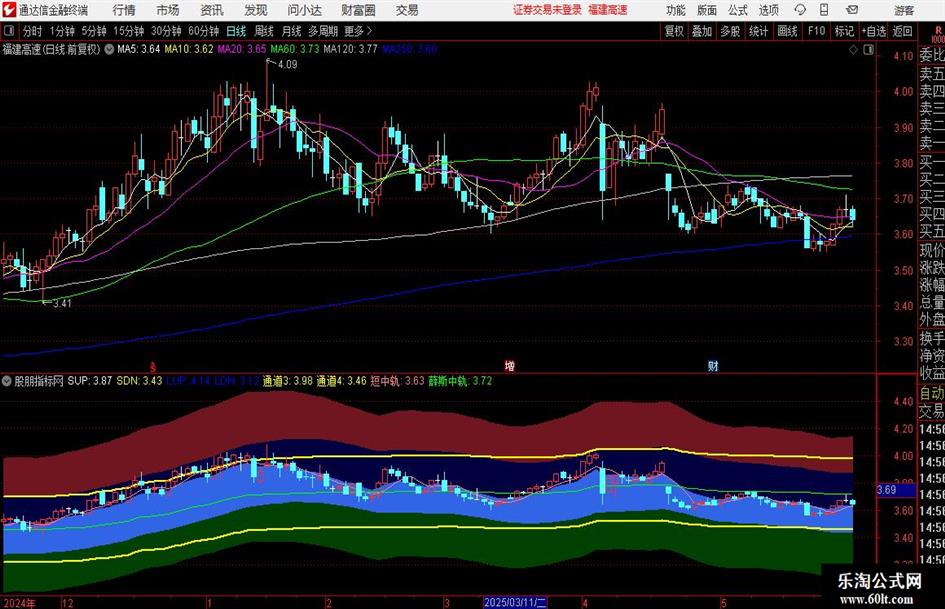Open the 问小达 menu
The image size is (945, 609).
[304, 10]
